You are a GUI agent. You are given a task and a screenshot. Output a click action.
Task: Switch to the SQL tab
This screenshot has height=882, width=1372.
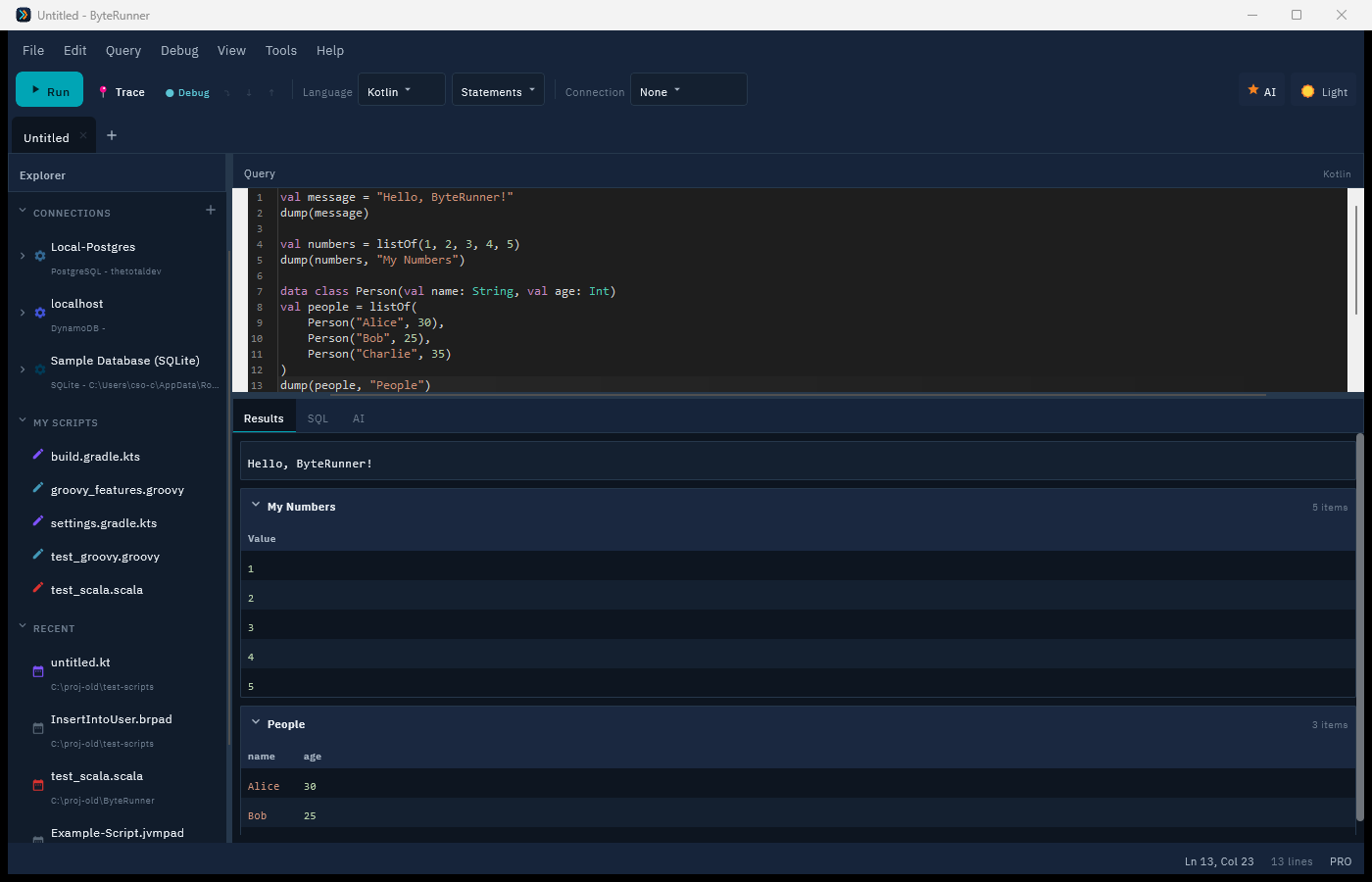click(318, 418)
